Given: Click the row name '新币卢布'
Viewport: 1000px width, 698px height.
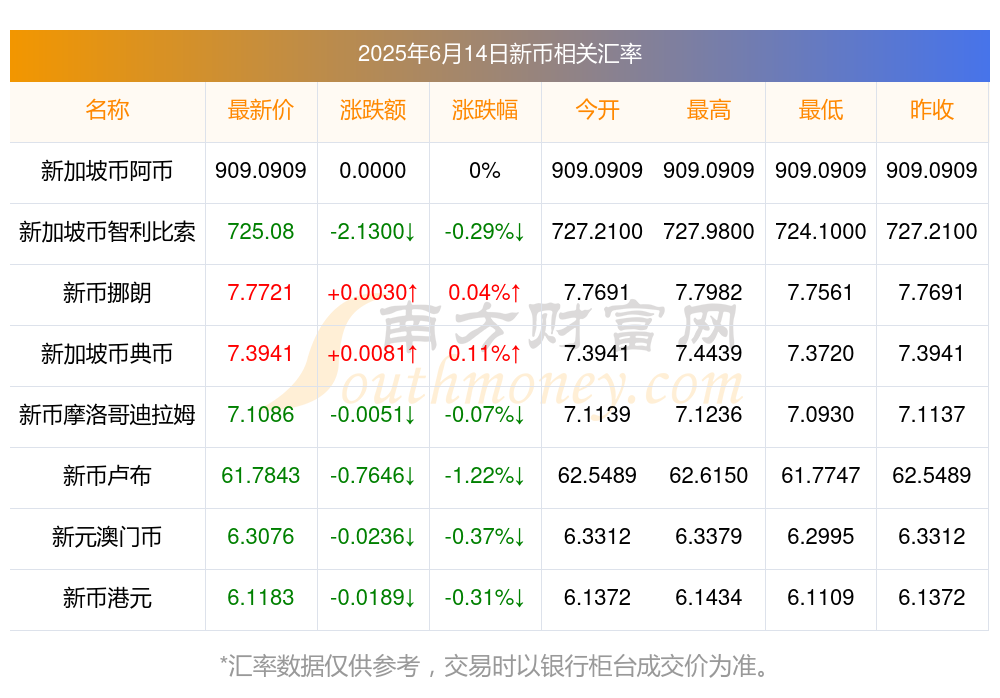Looking at the screenshot, I should [x=107, y=476].
